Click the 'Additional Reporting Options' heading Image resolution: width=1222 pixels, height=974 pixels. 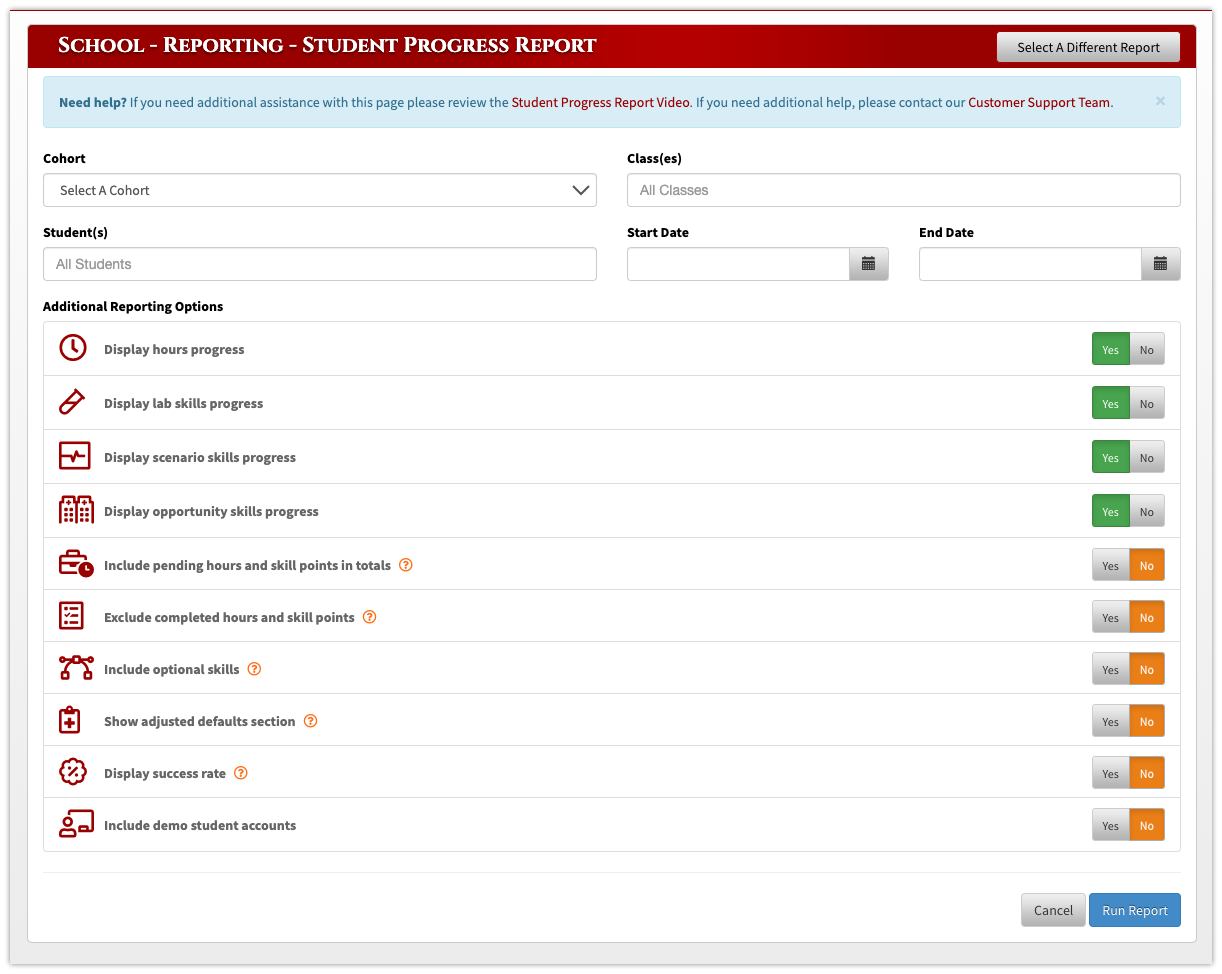coord(133,307)
